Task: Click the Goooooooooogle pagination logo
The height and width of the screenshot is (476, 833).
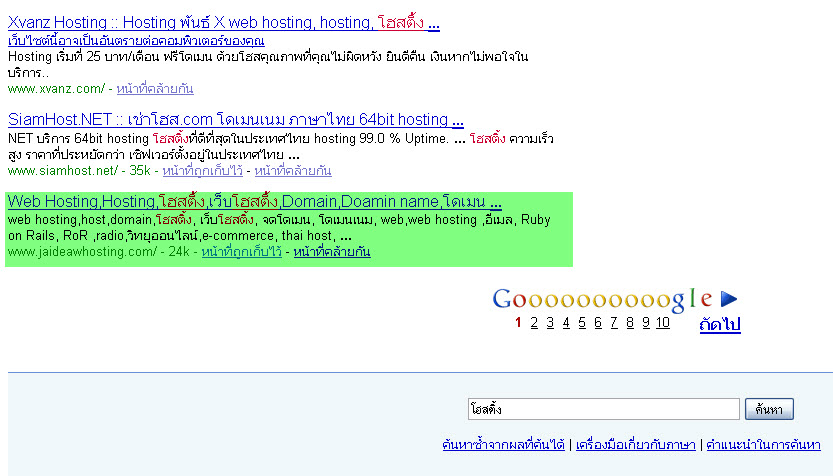Action: click(602, 299)
